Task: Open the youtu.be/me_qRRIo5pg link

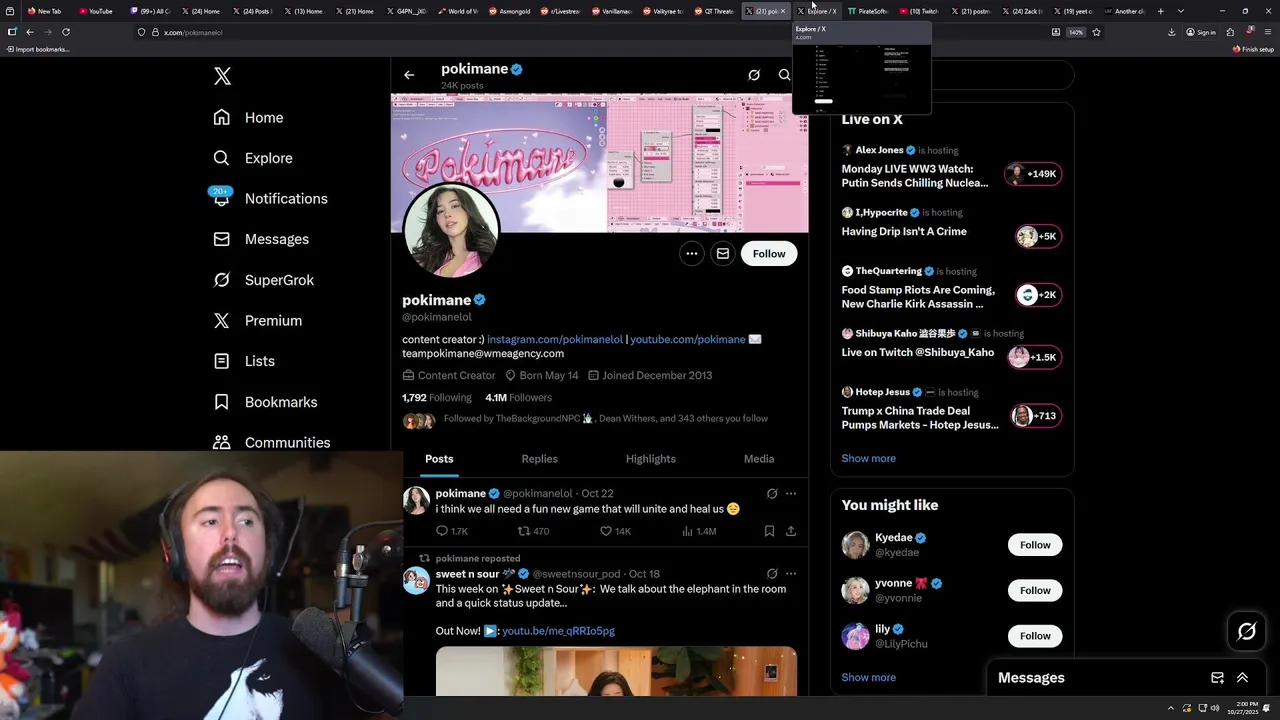Action: [x=558, y=631]
